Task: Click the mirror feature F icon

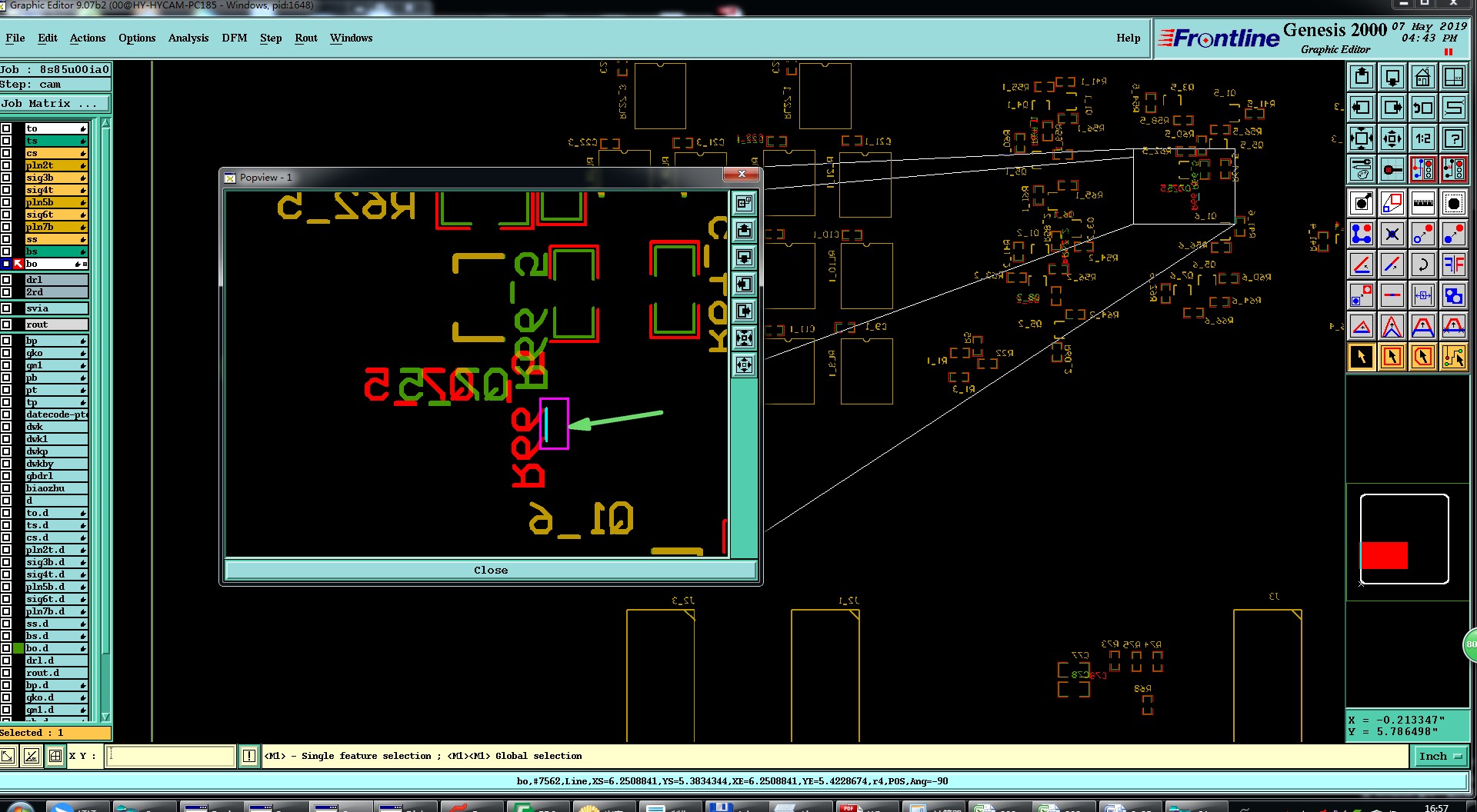Action: (1454, 265)
